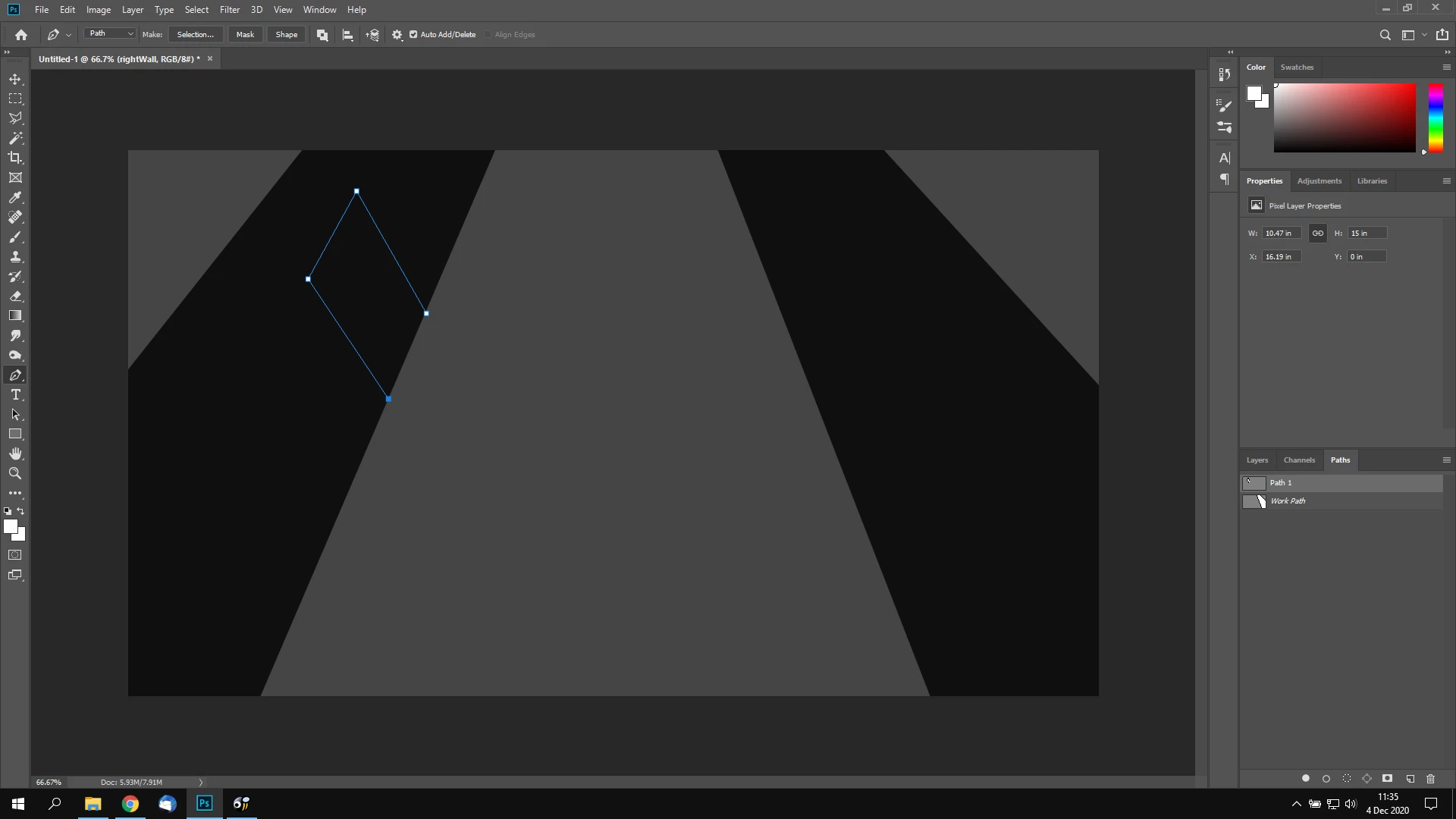This screenshot has width=1456, height=819.
Task: Swap foreground and background colors
Action: (x=20, y=511)
